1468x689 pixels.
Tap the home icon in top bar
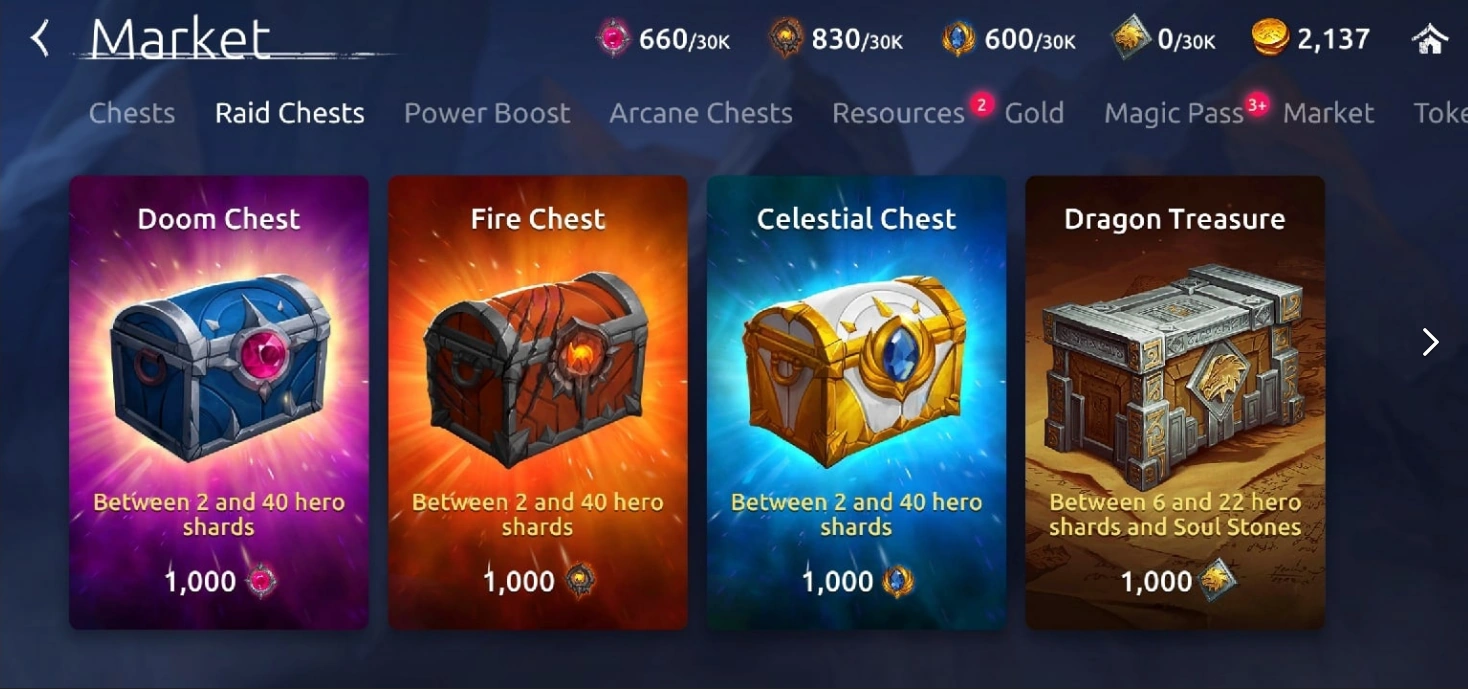pyautogui.click(x=1430, y=39)
